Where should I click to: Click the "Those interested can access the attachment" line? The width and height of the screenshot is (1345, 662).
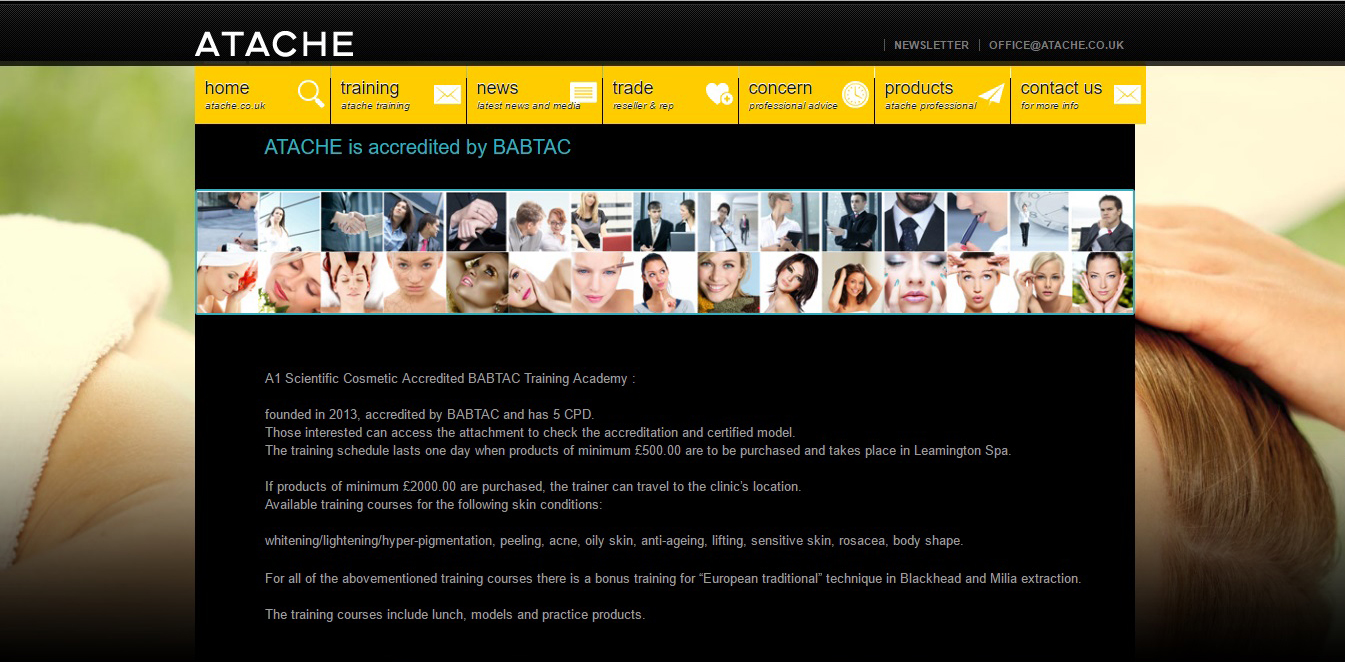click(x=530, y=433)
